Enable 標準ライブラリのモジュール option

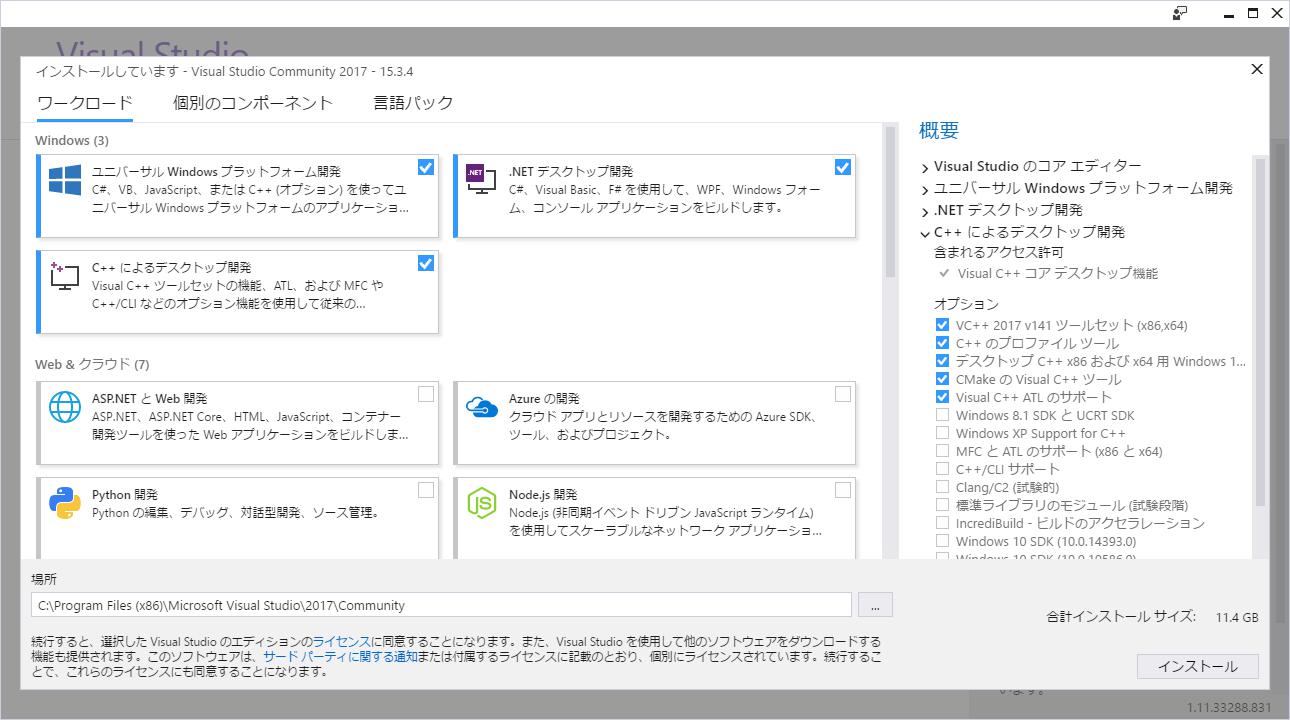click(942, 505)
